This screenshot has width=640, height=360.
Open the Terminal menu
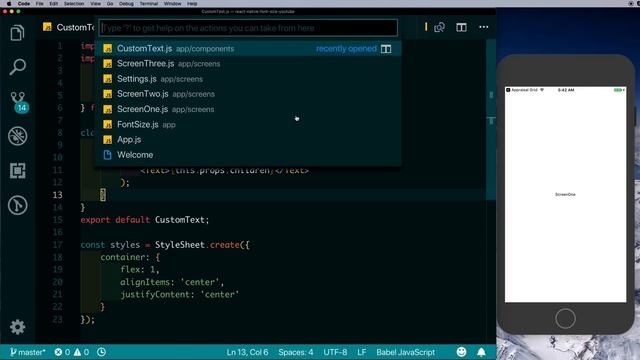[149, 4]
